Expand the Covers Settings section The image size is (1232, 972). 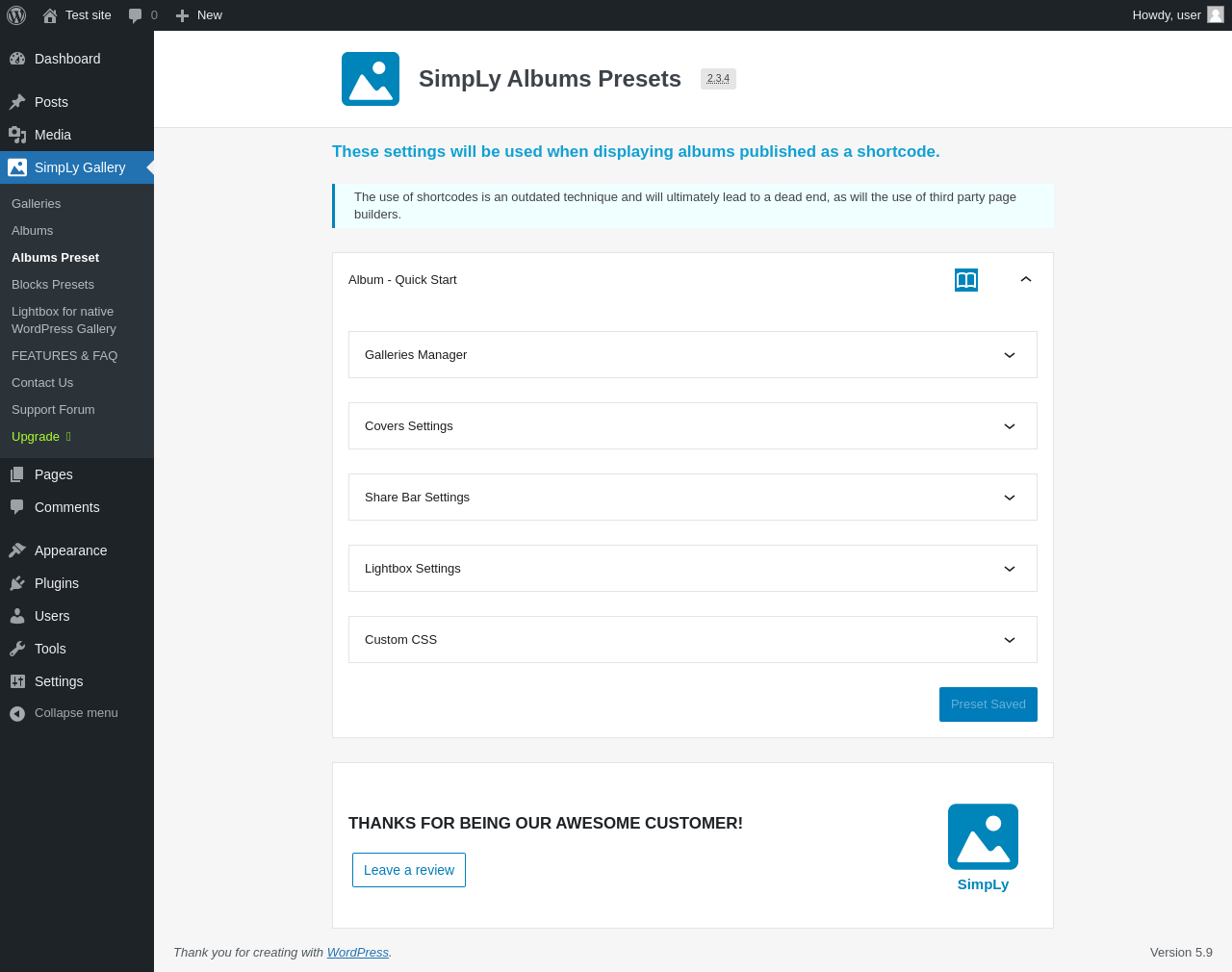[x=1010, y=426]
